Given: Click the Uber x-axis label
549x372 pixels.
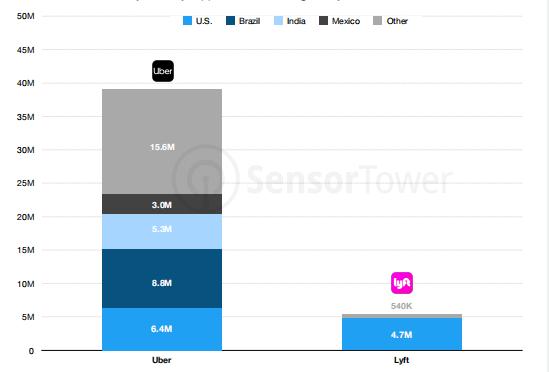Looking at the screenshot, I should tap(162, 360).
